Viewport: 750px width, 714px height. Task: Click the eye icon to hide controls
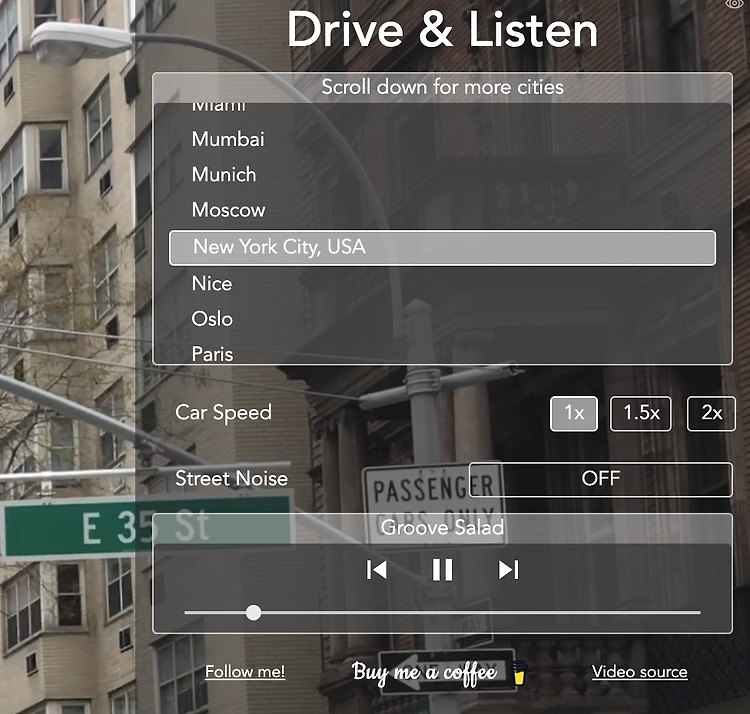[x=736, y=4]
